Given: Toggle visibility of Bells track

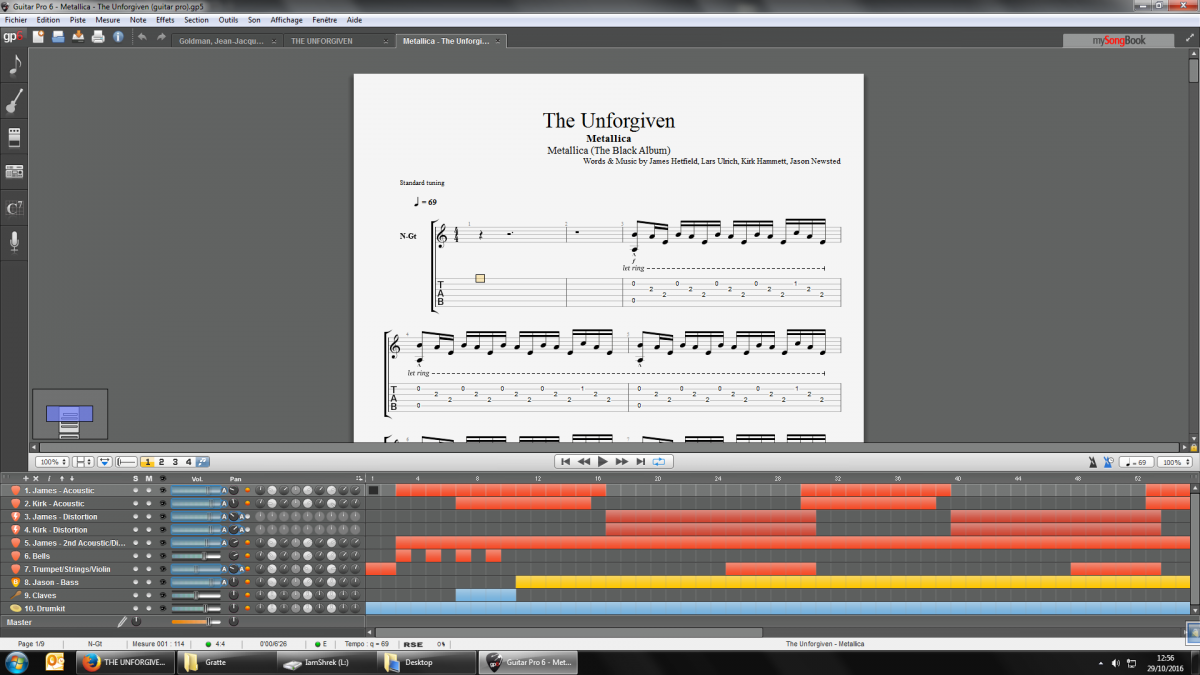Looking at the screenshot, I should 163,556.
